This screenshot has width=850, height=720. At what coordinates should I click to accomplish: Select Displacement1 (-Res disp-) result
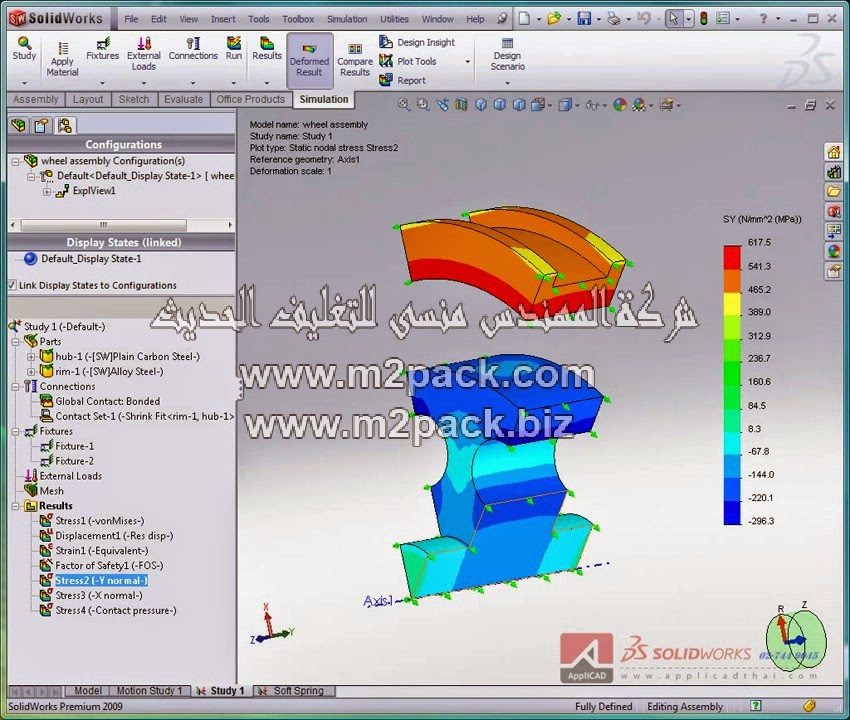point(114,536)
